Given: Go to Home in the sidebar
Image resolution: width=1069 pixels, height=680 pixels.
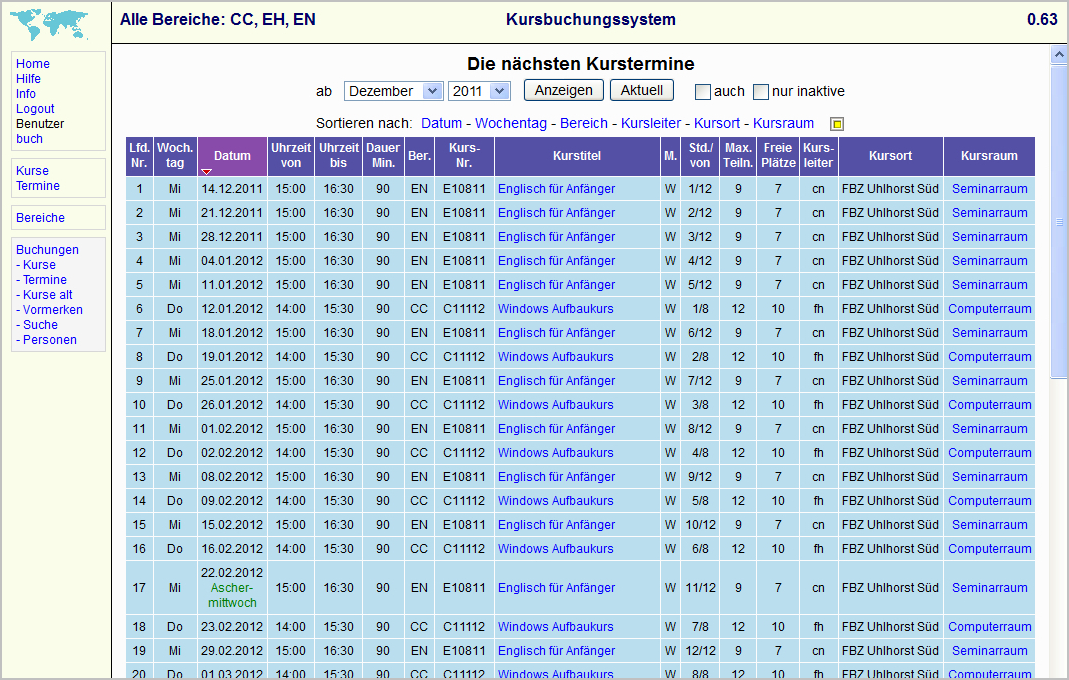Looking at the screenshot, I should (x=33, y=63).
